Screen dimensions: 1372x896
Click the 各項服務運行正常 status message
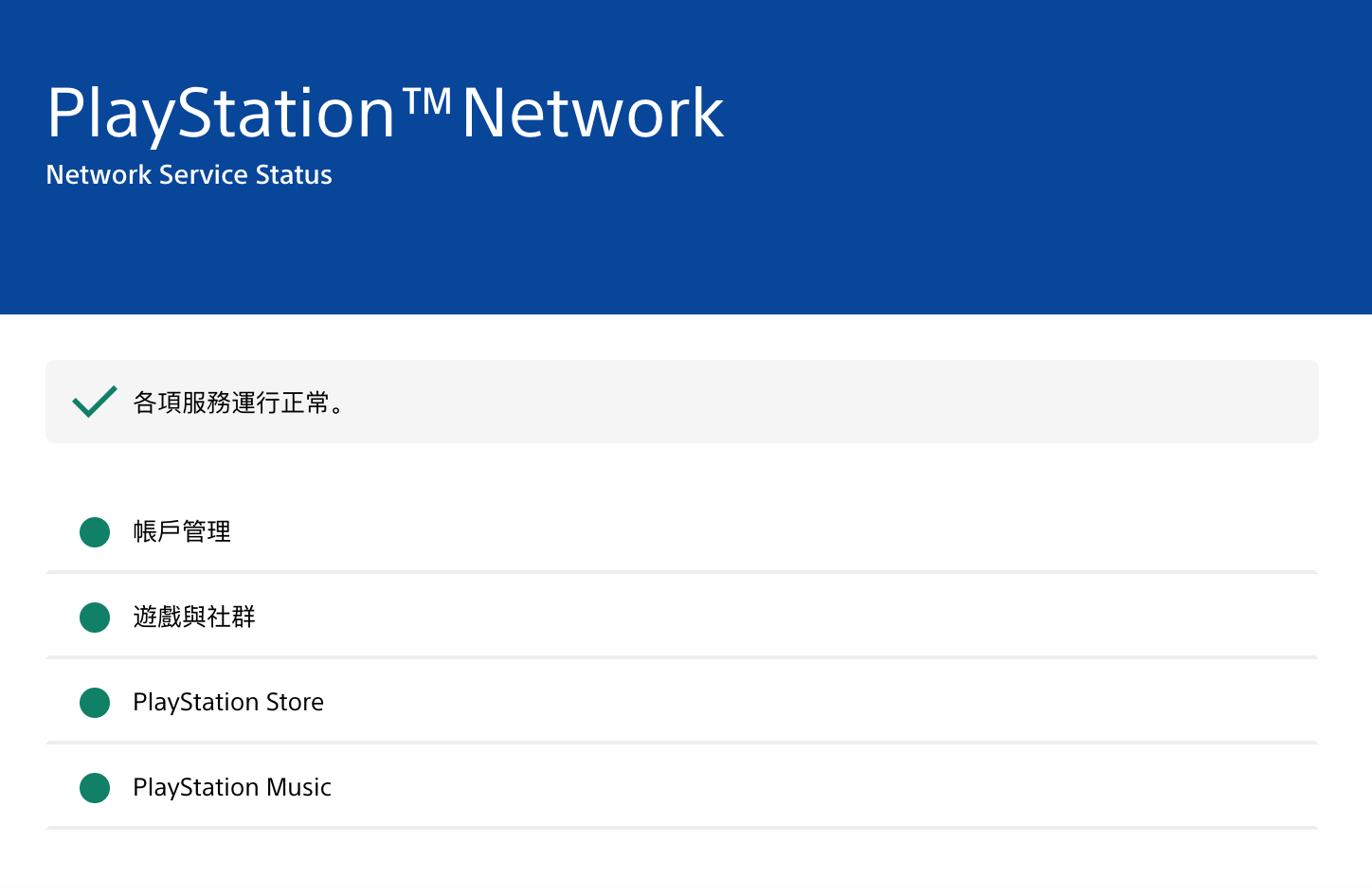tap(241, 403)
